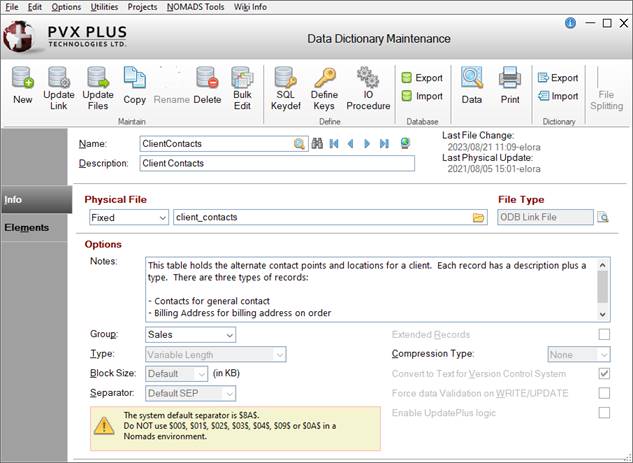The width and height of the screenshot is (633, 463).
Task: Click Import in the Dictionary group
Action: pos(558,96)
